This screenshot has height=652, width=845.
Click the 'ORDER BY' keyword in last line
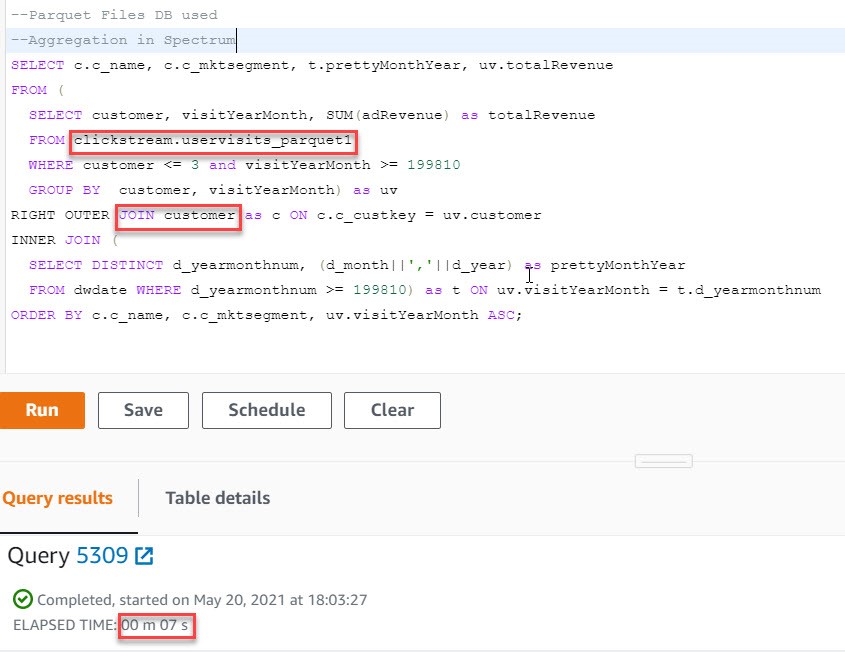coord(46,315)
